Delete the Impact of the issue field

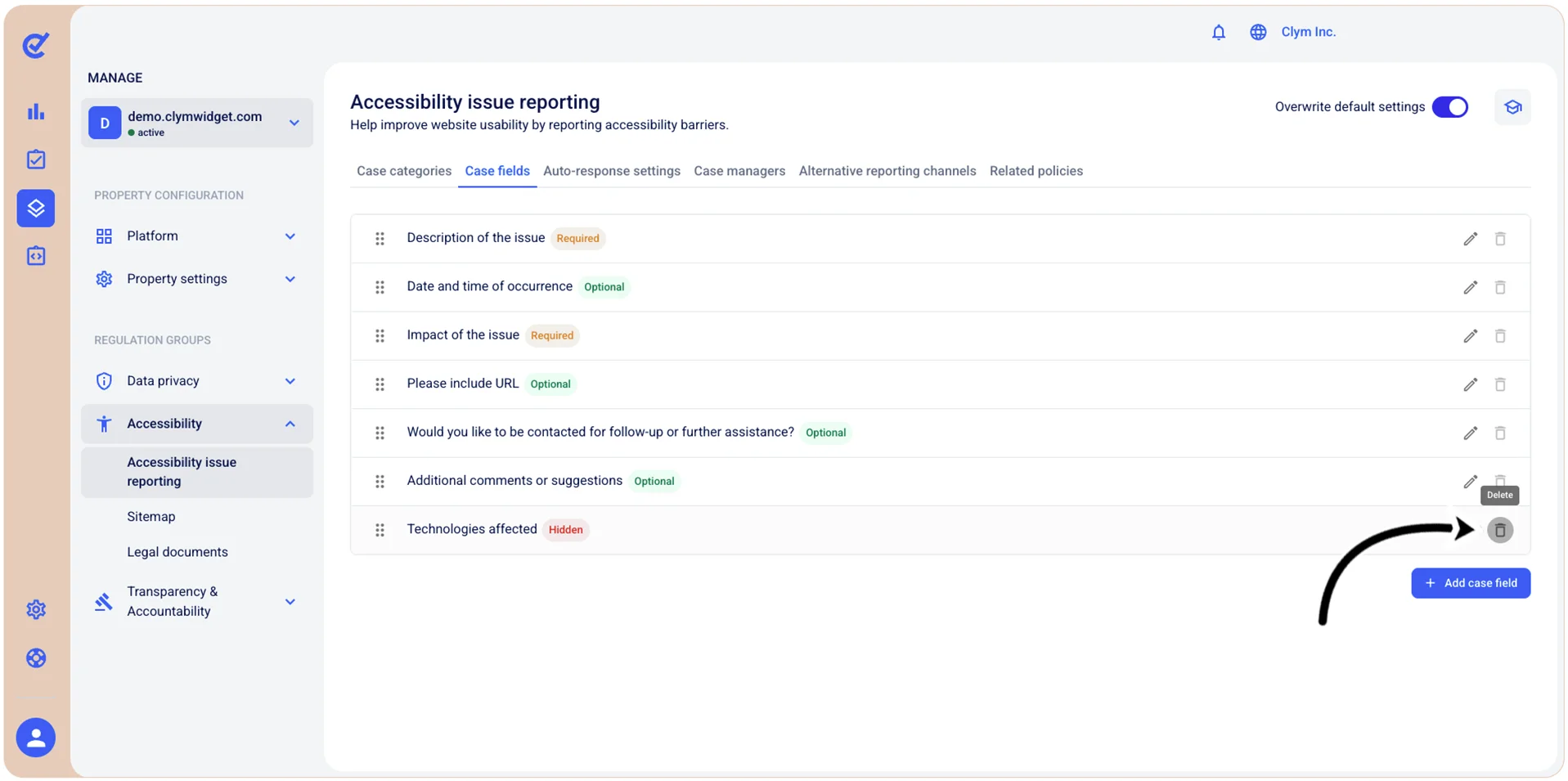click(1500, 335)
